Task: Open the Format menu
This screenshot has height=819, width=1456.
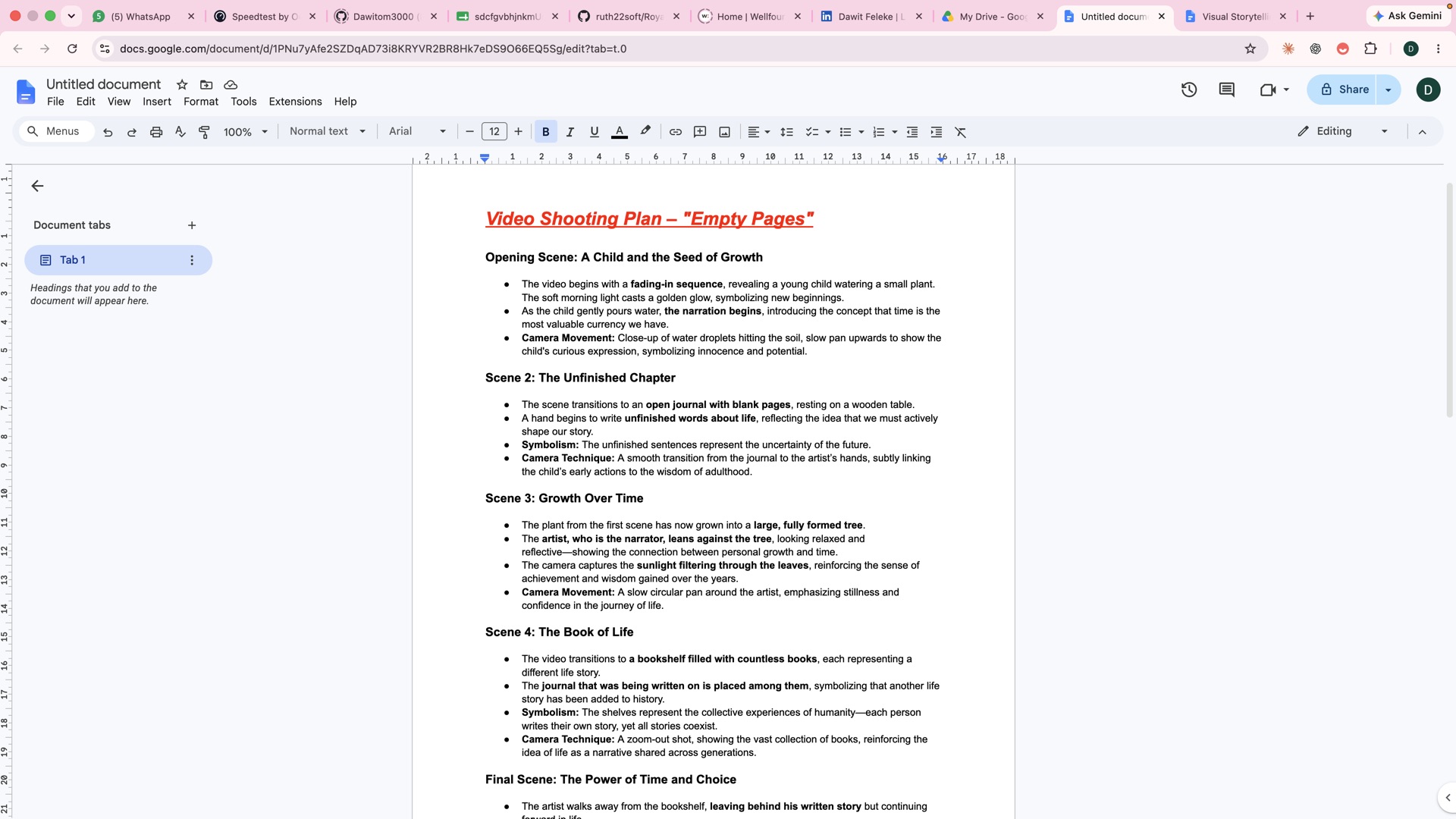Action: (201, 102)
